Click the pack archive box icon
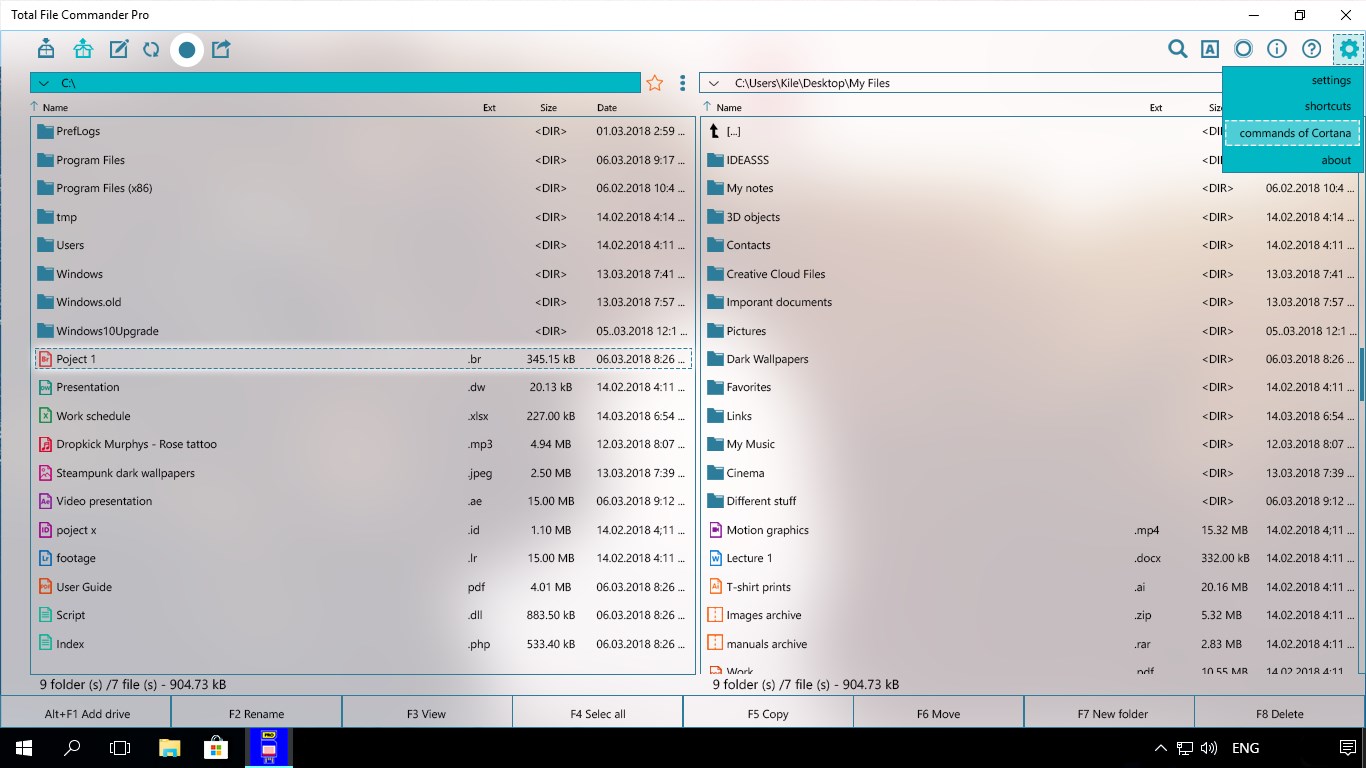The width and height of the screenshot is (1366, 768). coord(46,49)
